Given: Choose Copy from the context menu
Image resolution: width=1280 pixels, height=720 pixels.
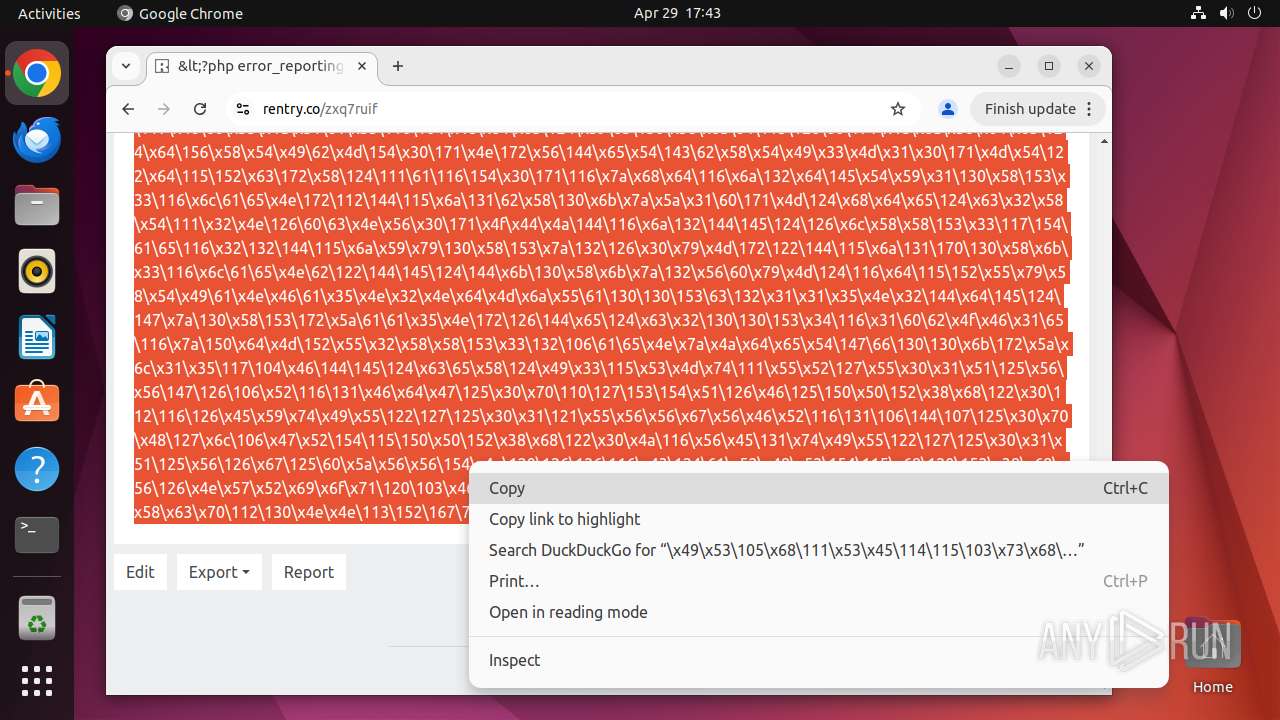Looking at the screenshot, I should [818, 488].
